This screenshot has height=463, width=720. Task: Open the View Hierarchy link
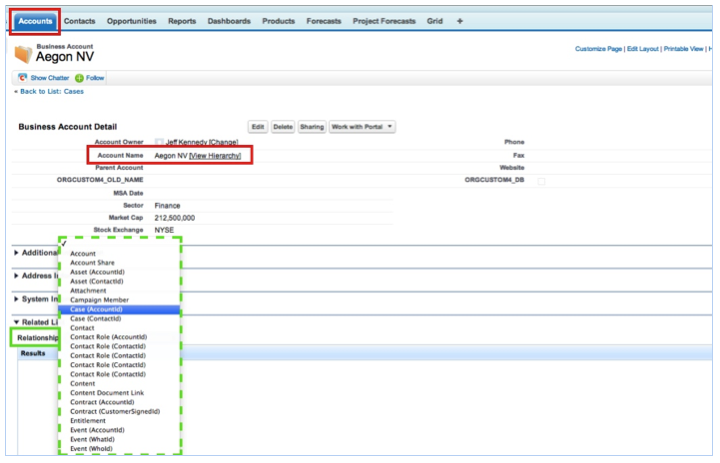(x=215, y=156)
